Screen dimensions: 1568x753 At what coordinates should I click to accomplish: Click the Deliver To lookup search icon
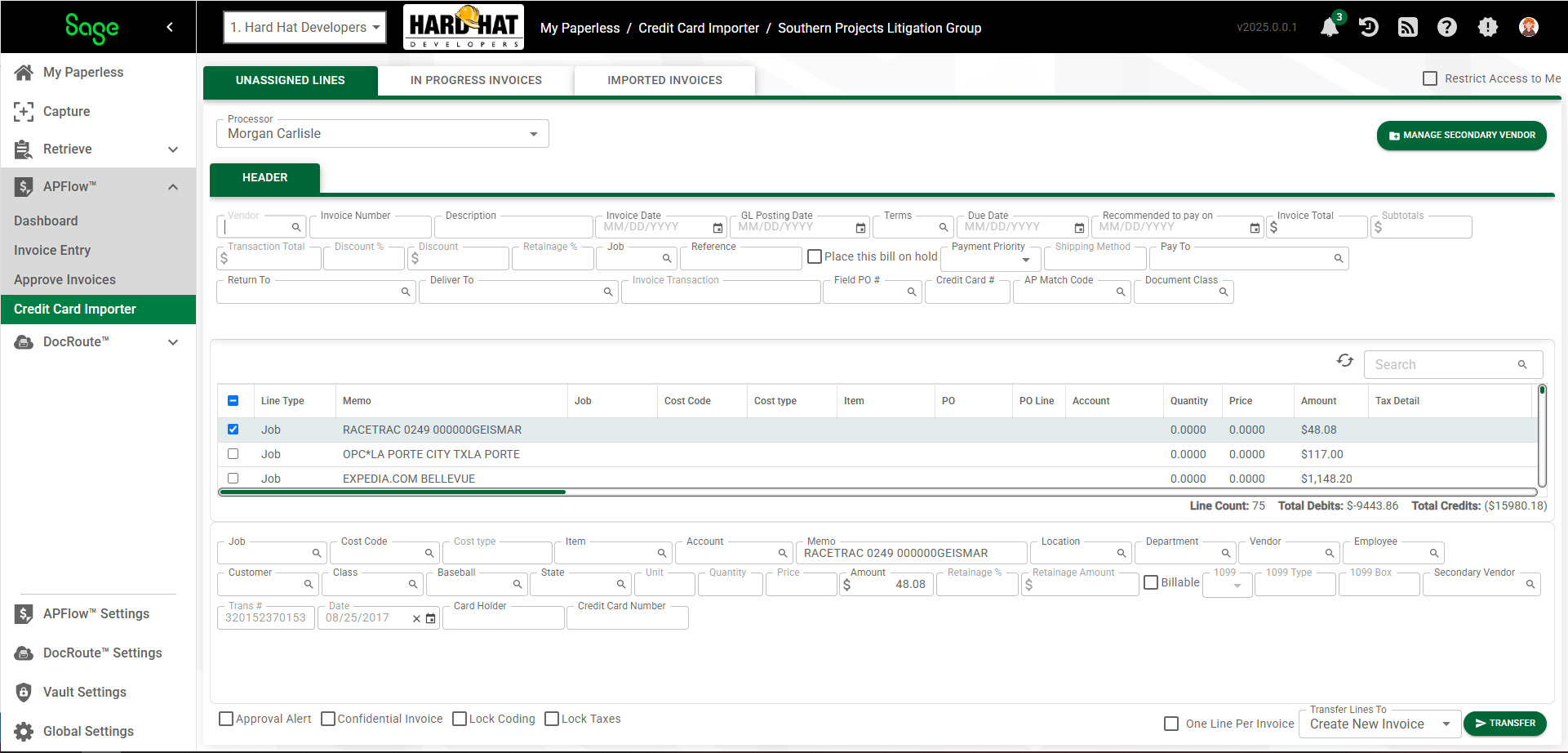[x=608, y=292]
